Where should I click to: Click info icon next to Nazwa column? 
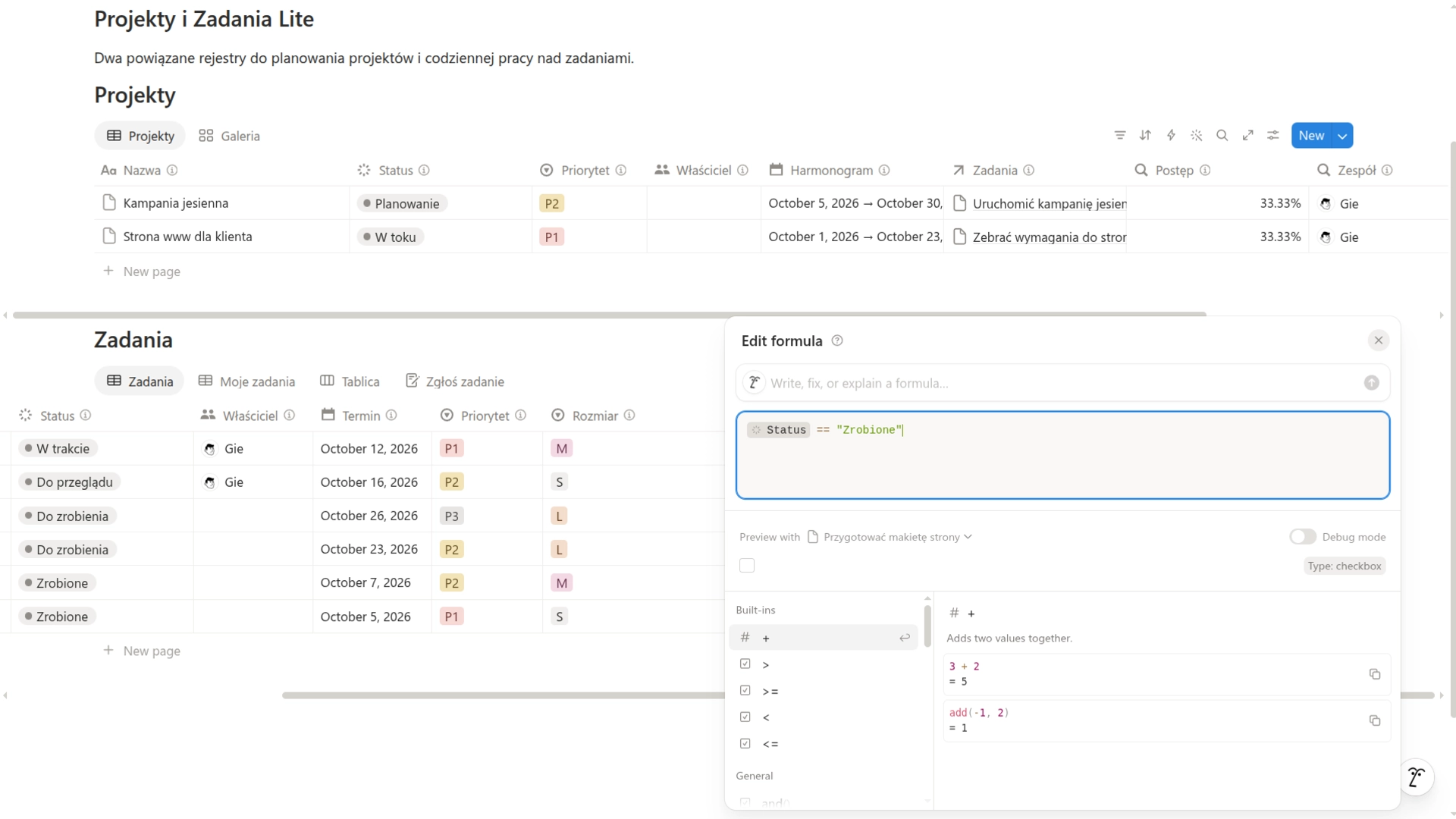click(x=172, y=170)
